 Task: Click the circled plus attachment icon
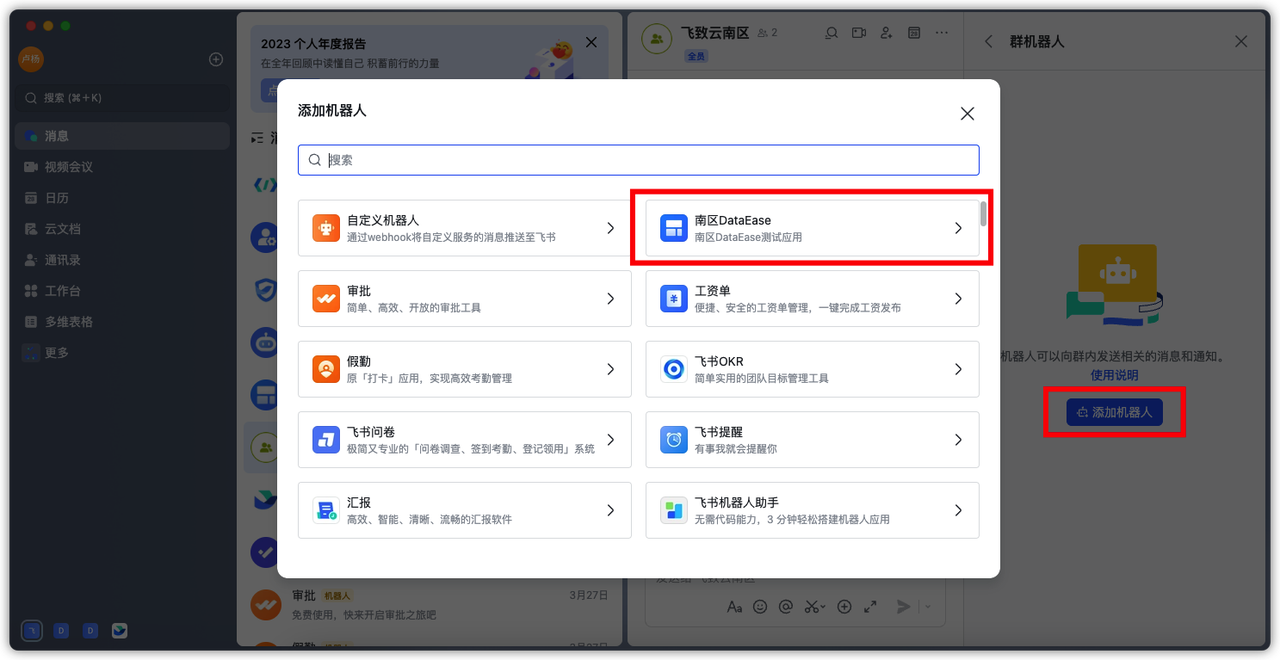(844, 606)
